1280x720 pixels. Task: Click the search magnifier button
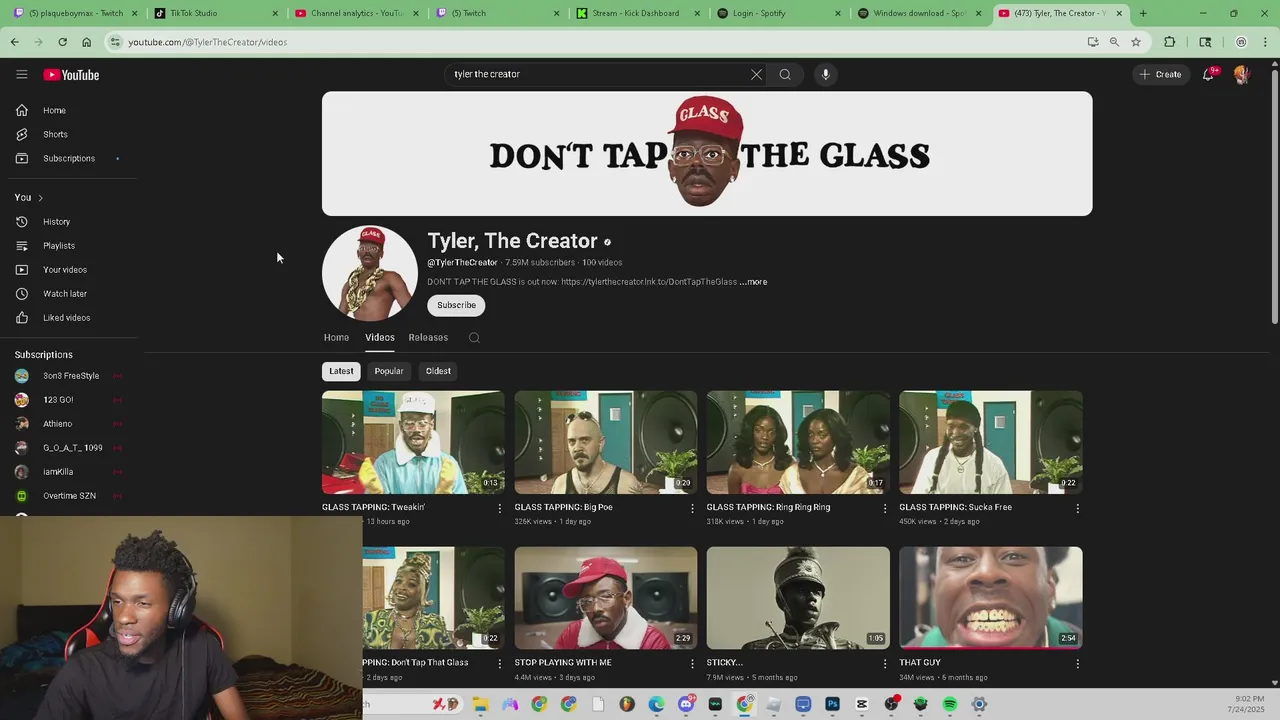point(785,74)
